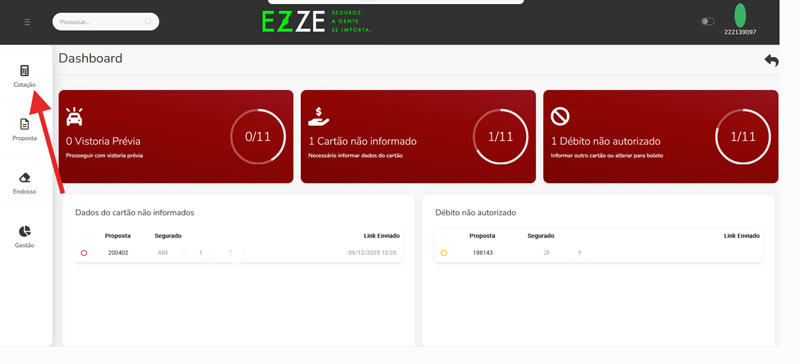Click the Vistoria Prévia car icon
800x364 pixels.
coord(74,117)
